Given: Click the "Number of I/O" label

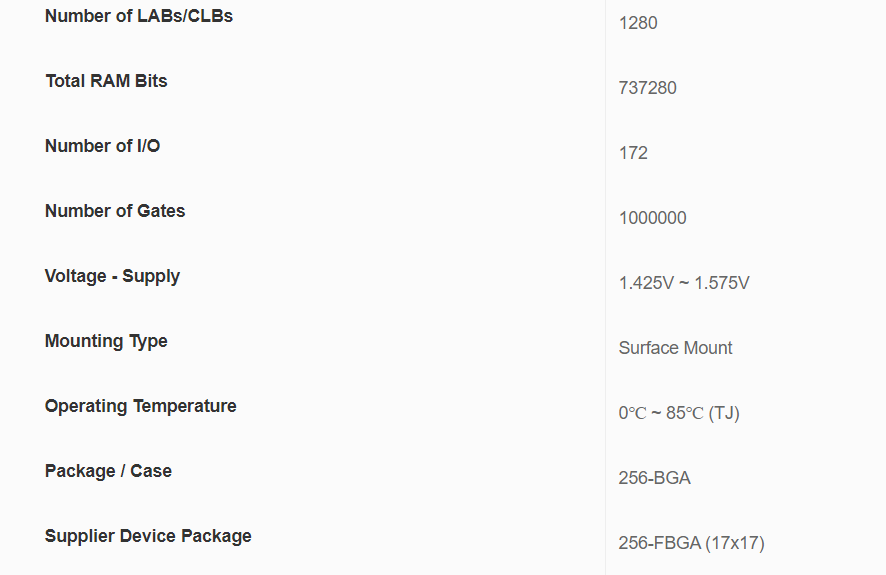Looking at the screenshot, I should [102, 146].
